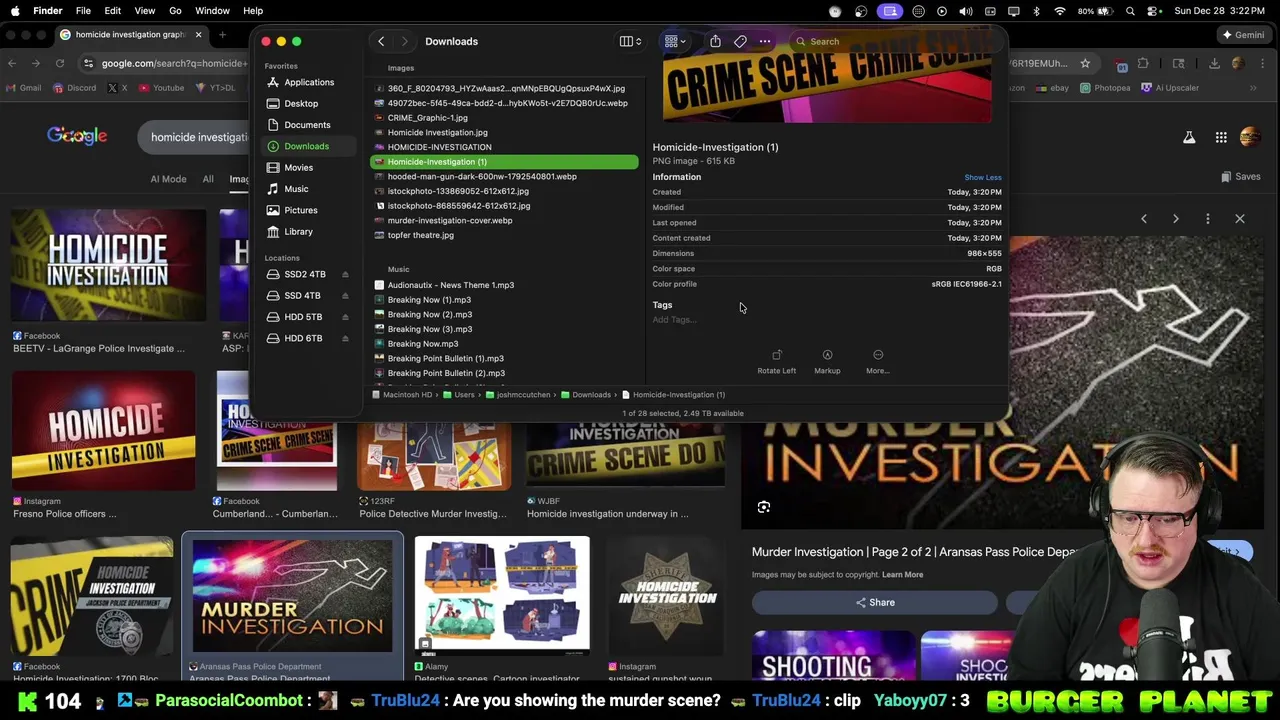Click Rotate Left in the preview pane

click(776, 362)
